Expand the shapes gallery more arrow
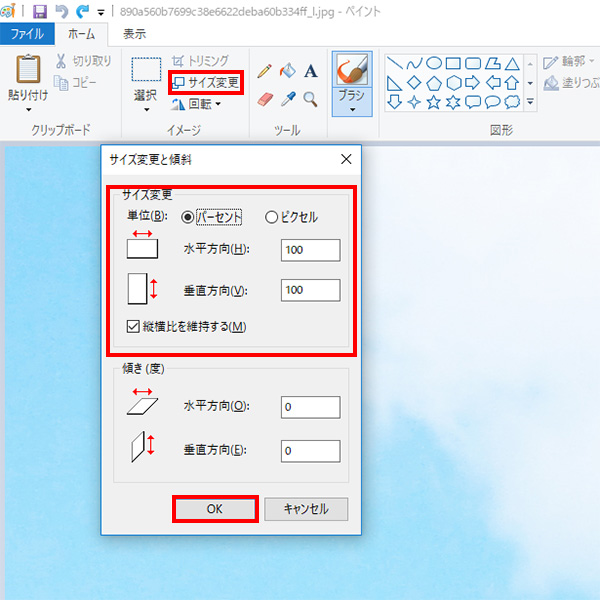 pyautogui.click(x=530, y=102)
